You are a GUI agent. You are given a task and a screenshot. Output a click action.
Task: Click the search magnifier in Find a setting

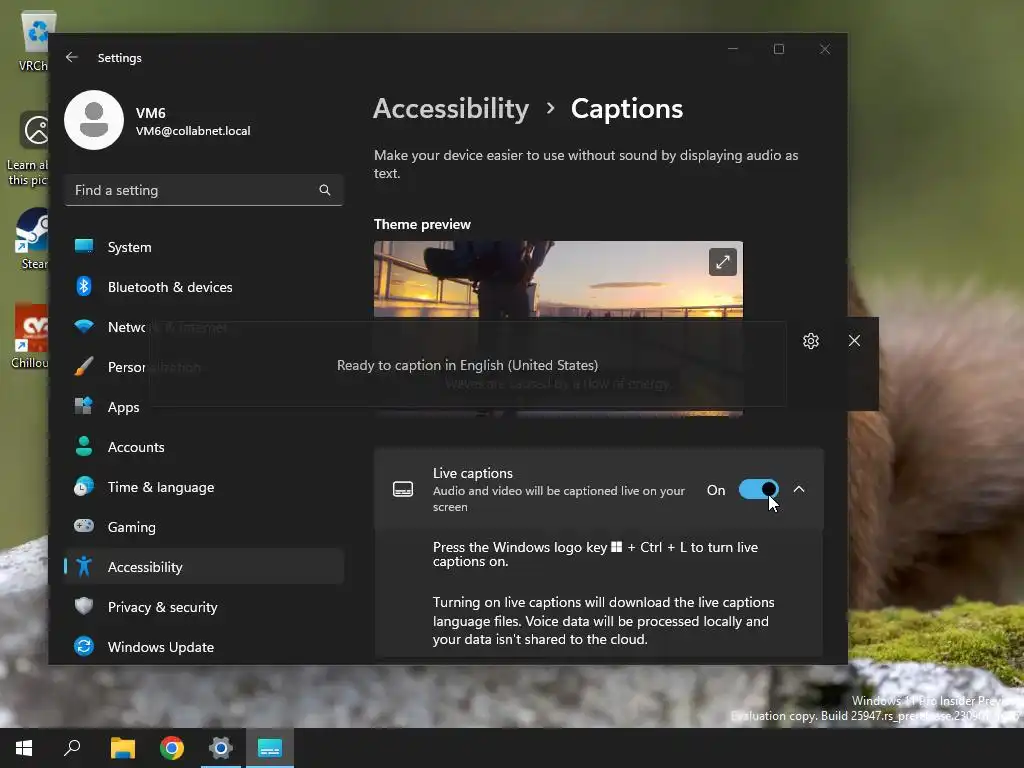click(x=325, y=190)
